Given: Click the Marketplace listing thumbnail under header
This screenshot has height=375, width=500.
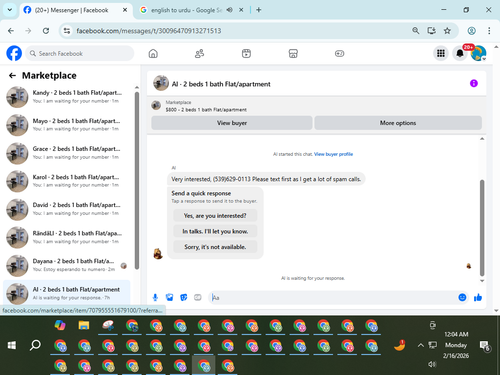Looking at the screenshot, I should (156, 105).
